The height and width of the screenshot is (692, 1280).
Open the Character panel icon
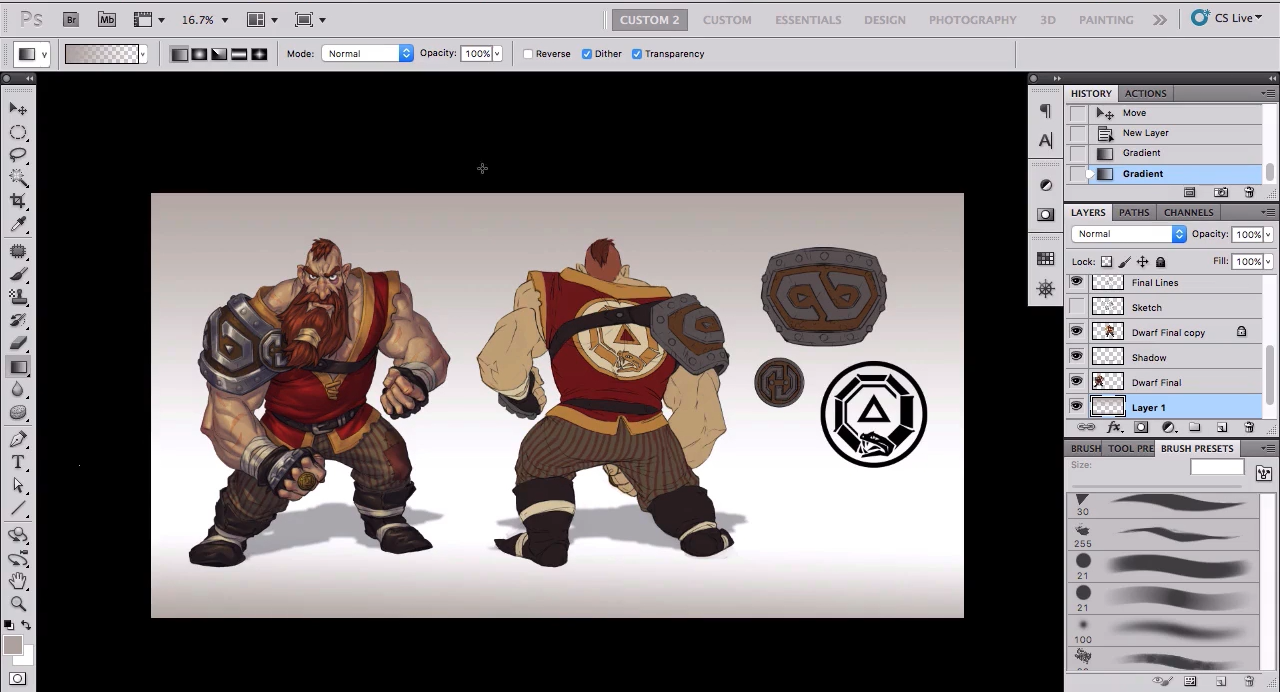pos(1046,141)
